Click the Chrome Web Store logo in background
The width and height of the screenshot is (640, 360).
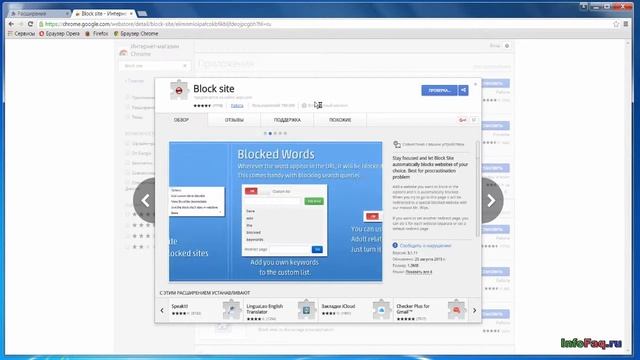124,52
